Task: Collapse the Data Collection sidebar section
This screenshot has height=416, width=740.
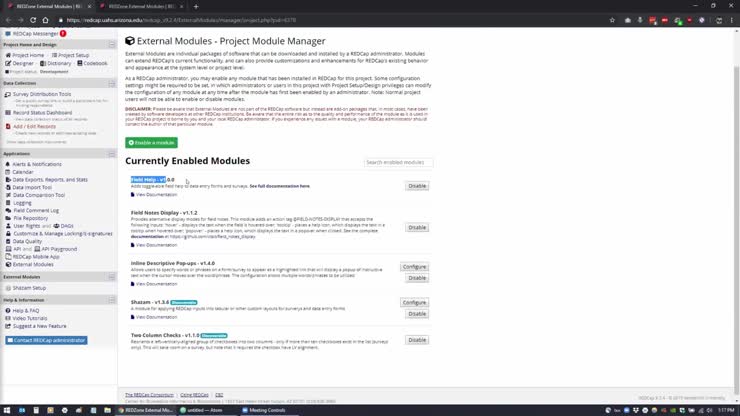Action: (x=113, y=83)
